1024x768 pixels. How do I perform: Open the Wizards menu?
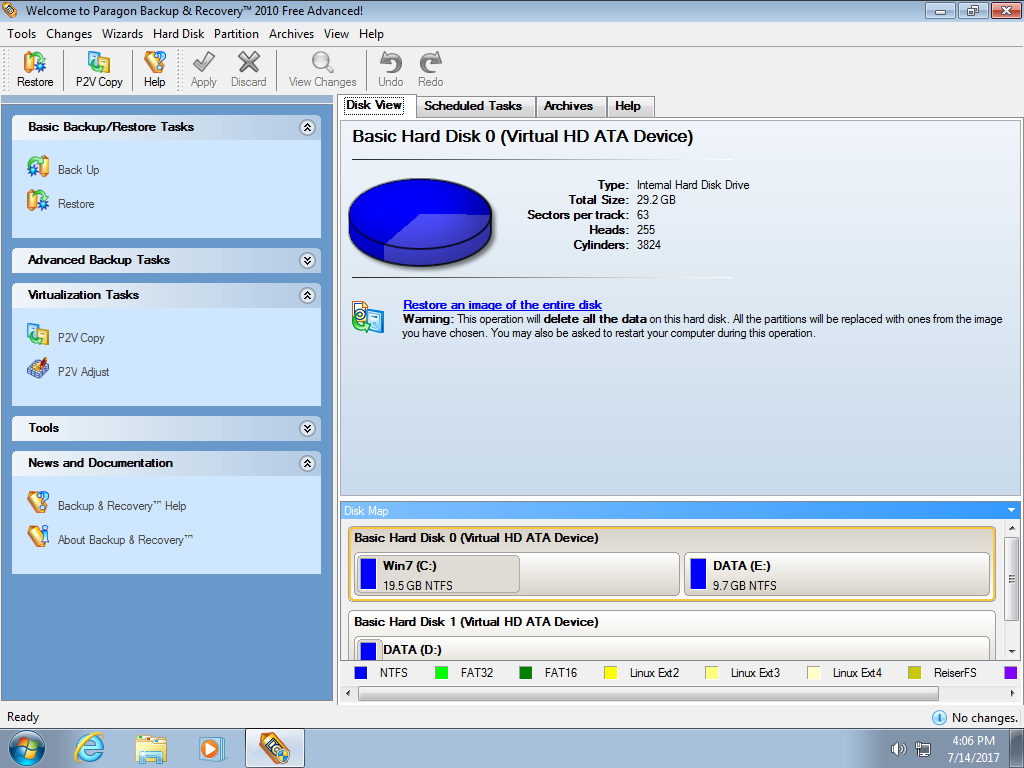(x=122, y=34)
